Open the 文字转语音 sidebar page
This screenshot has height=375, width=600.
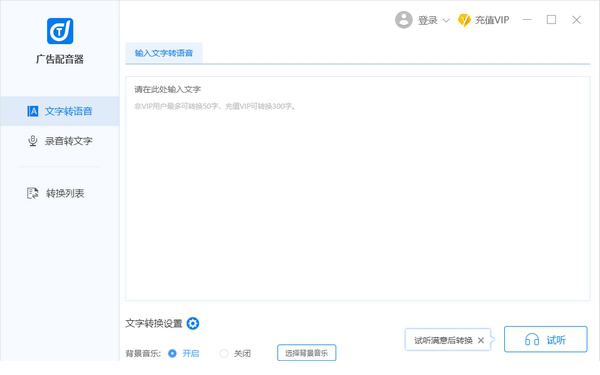click(60, 111)
